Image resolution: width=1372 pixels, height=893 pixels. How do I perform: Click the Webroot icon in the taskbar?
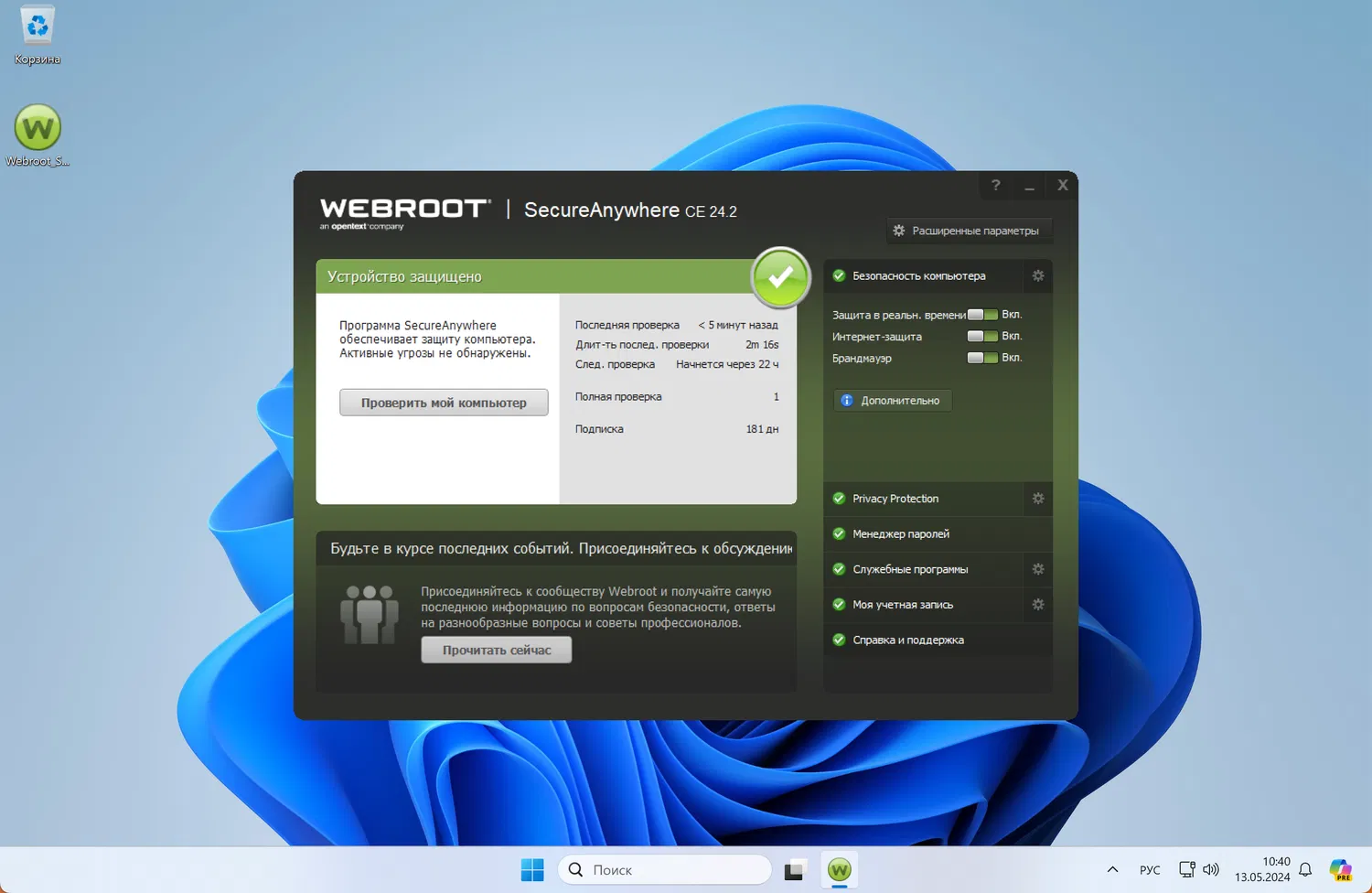tap(839, 869)
